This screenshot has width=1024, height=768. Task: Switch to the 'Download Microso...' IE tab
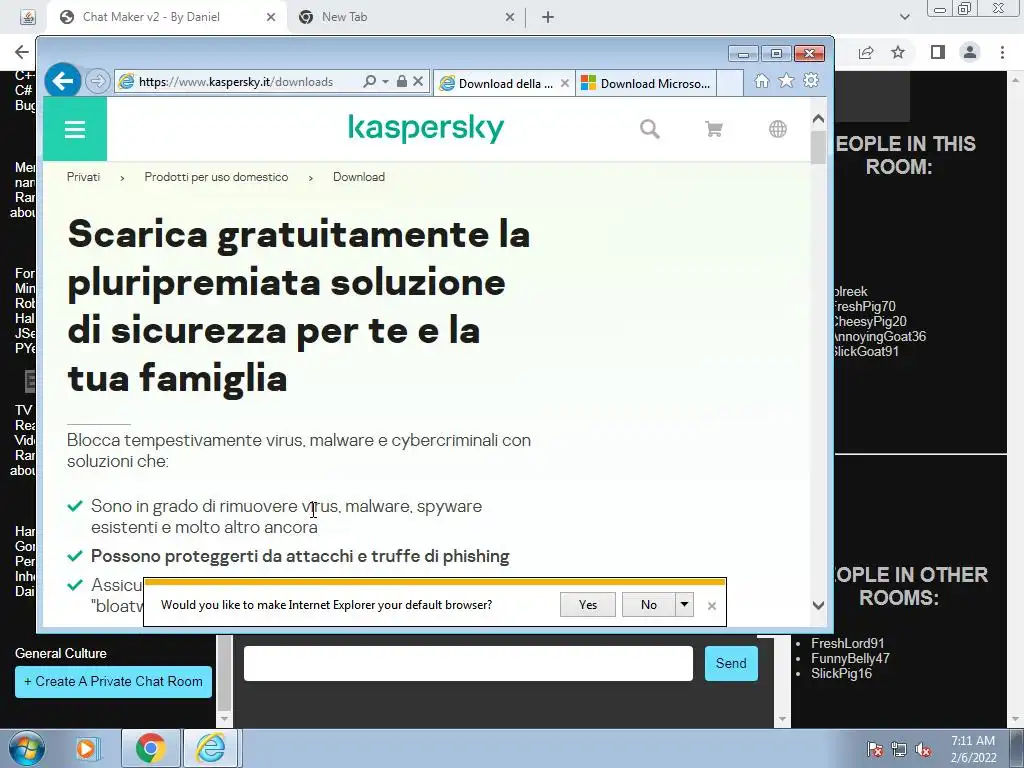click(x=647, y=84)
